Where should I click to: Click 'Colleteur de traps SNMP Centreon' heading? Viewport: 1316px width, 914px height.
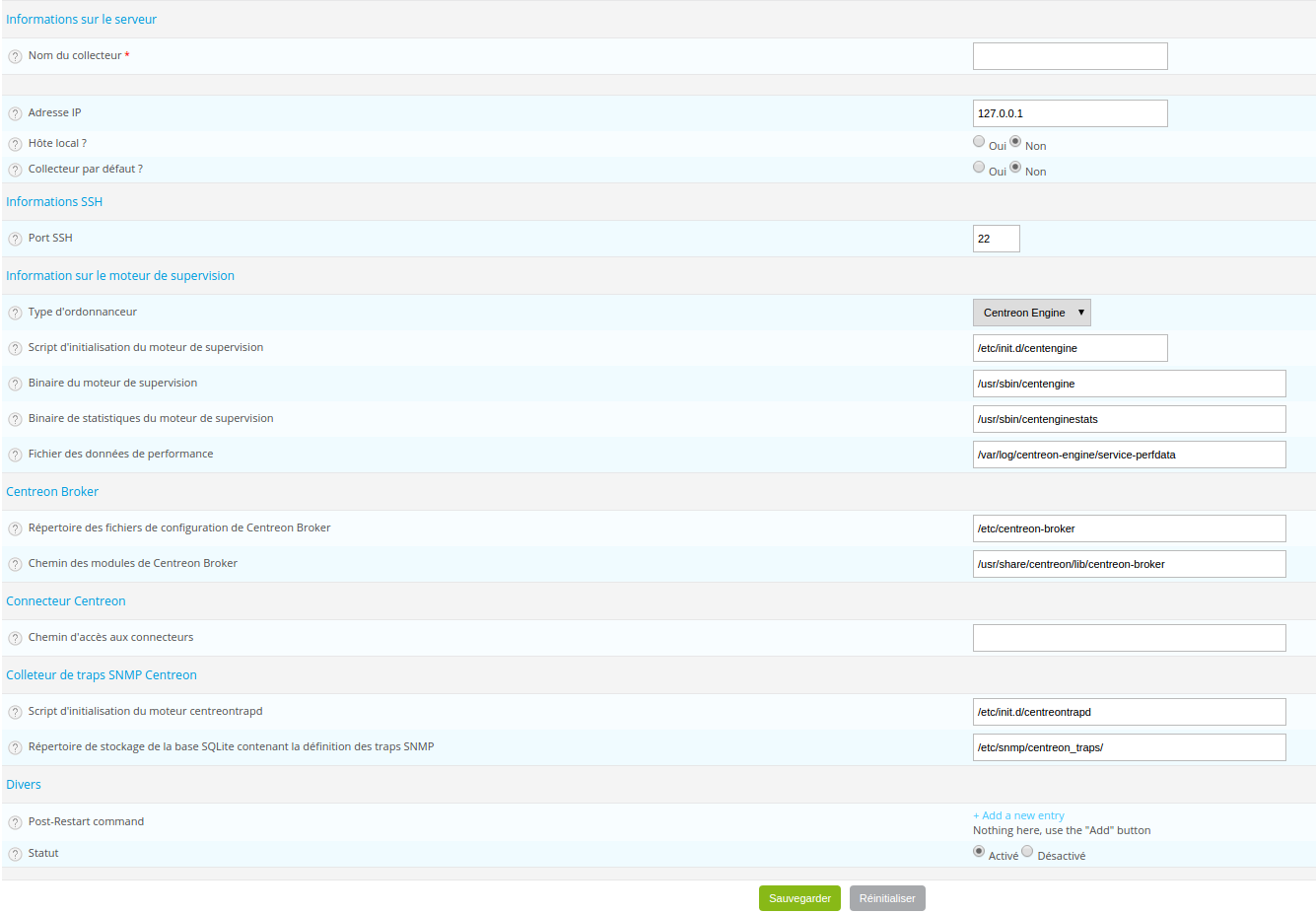102,675
